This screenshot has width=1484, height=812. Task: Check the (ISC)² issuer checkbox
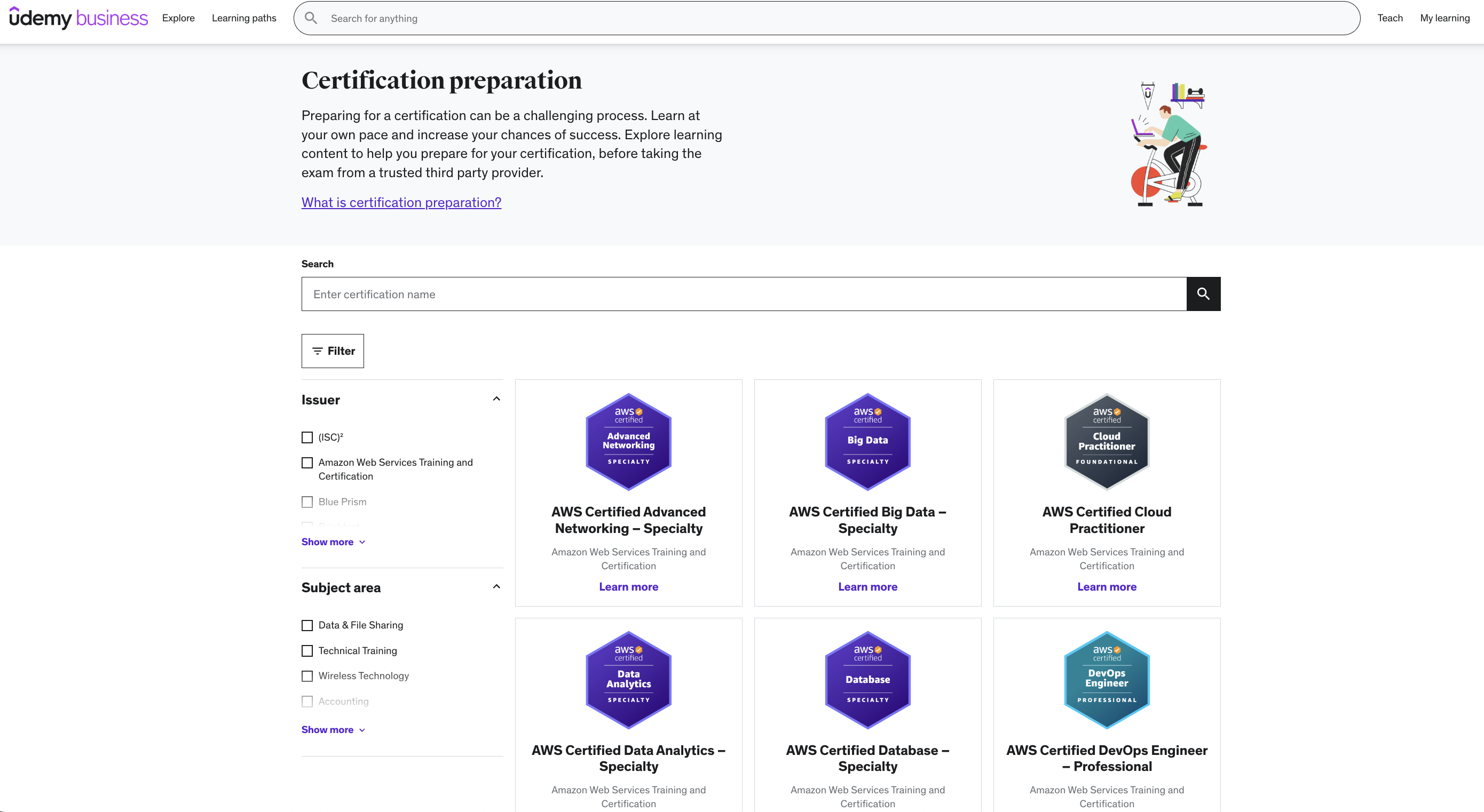[307, 437]
